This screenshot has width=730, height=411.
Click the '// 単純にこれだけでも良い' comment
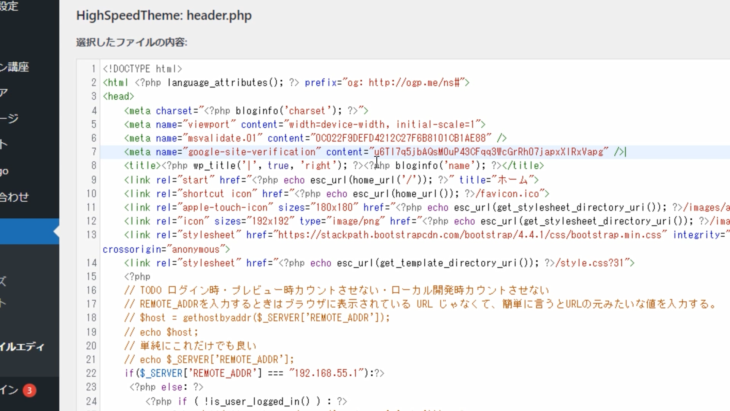tap(190, 346)
